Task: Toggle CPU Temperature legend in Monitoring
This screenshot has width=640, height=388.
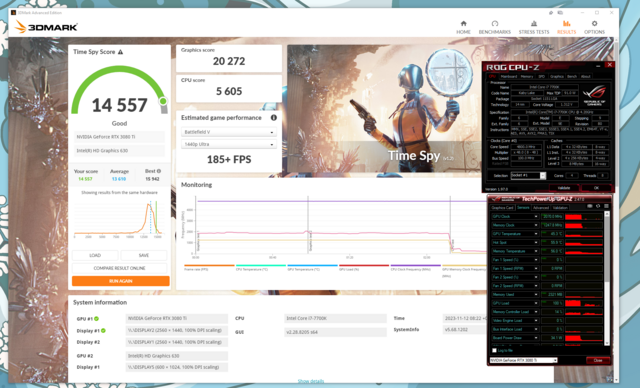Action: [260, 268]
